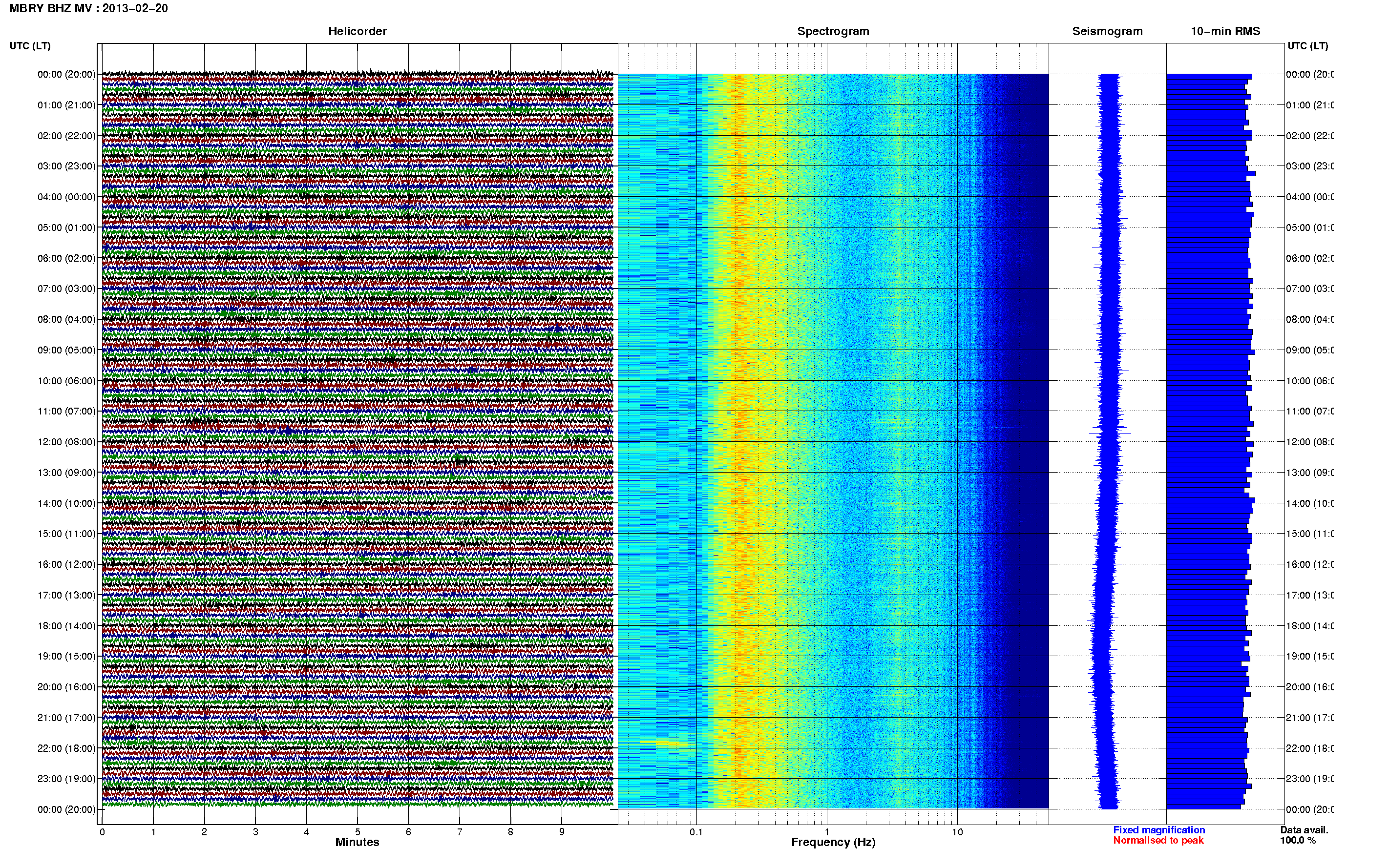Click the "13:00 (09:00)" Helicorder time label

(66, 473)
